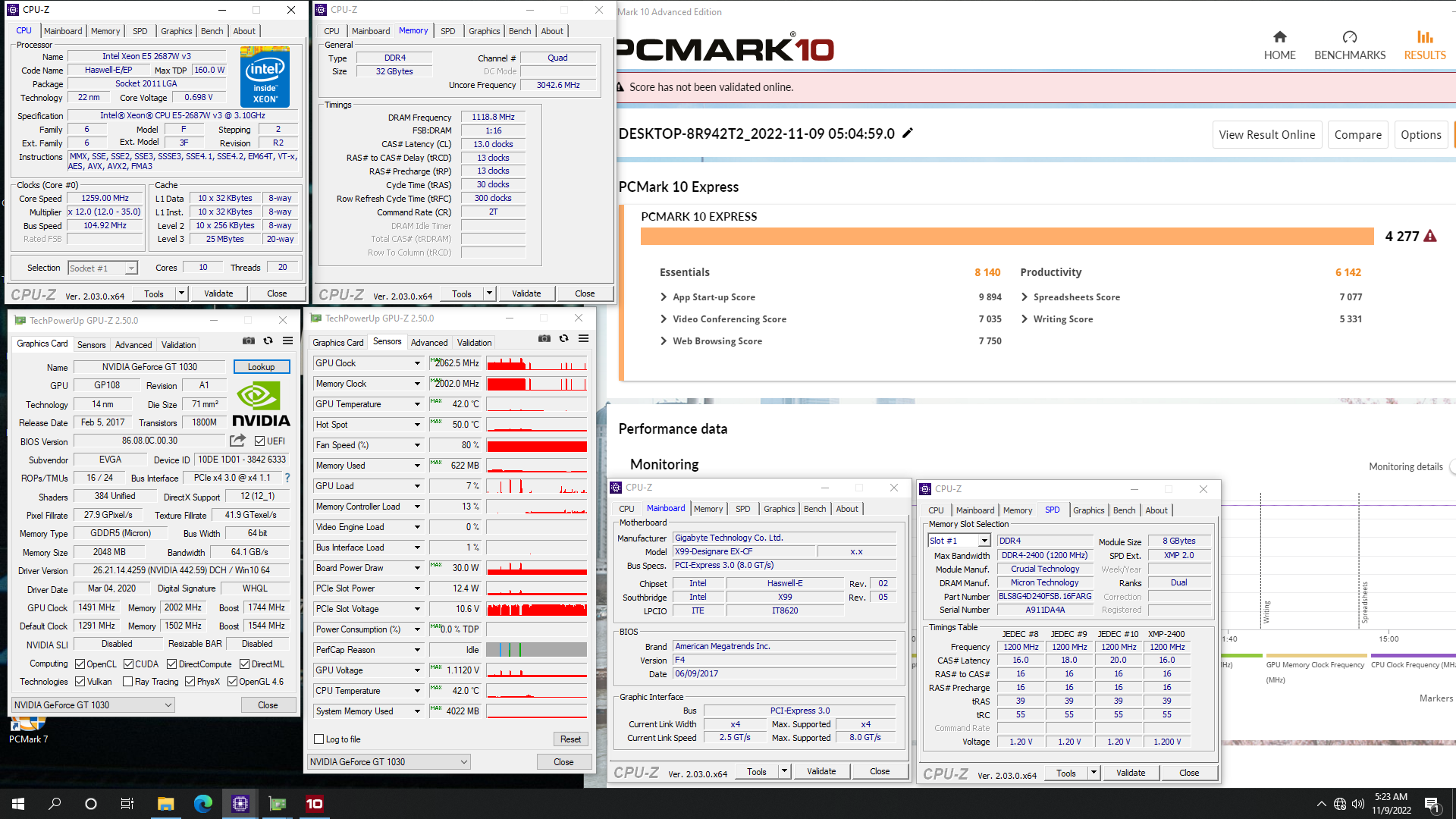Open hamburger menu in GPU-Z Sensors window

583,338
